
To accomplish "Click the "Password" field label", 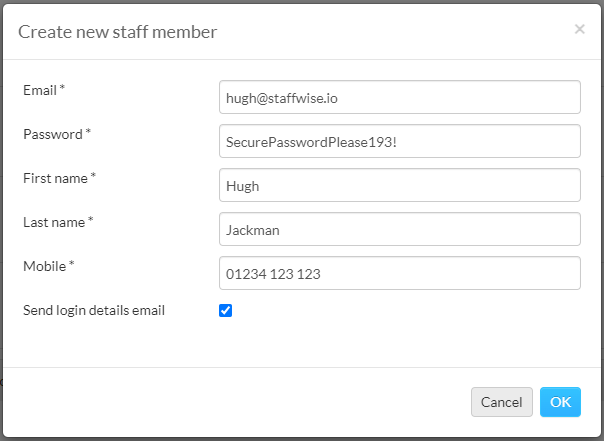I will pos(53,134).
